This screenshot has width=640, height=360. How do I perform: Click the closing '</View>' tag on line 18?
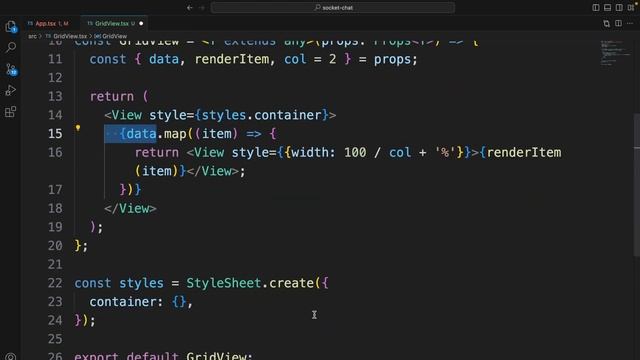pos(130,208)
